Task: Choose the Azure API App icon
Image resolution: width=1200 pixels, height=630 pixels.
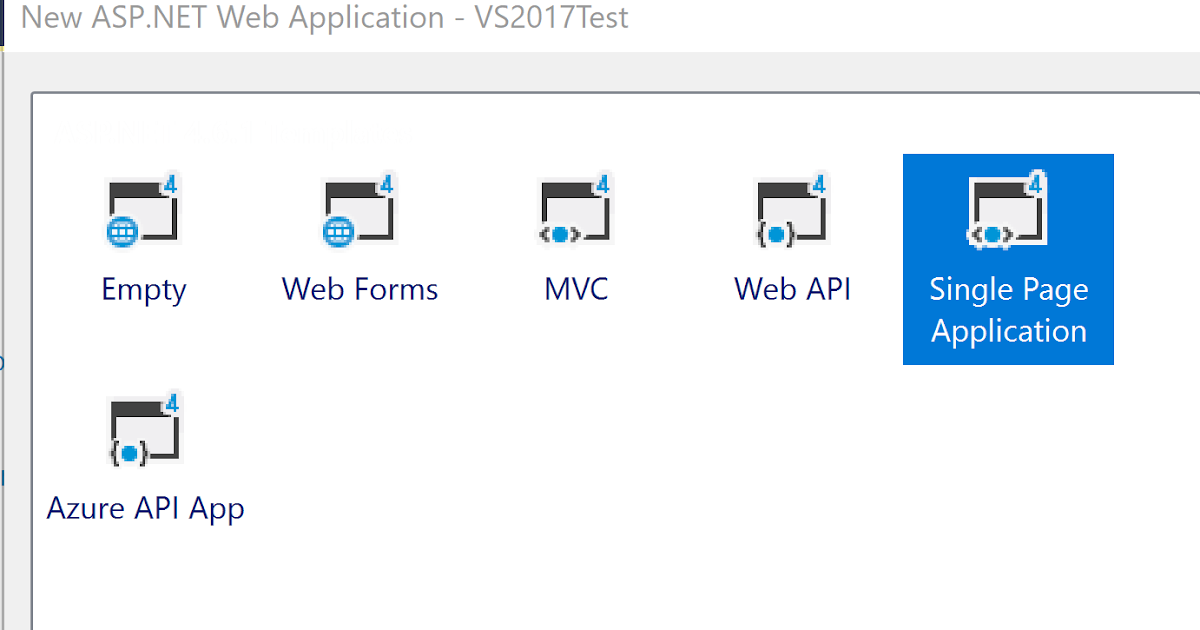Action: (x=143, y=431)
